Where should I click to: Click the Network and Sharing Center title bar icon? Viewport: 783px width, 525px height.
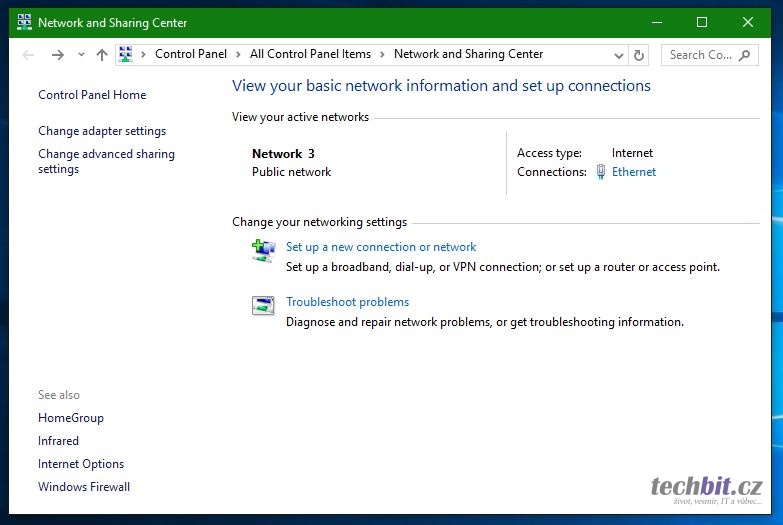[x=23, y=22]
